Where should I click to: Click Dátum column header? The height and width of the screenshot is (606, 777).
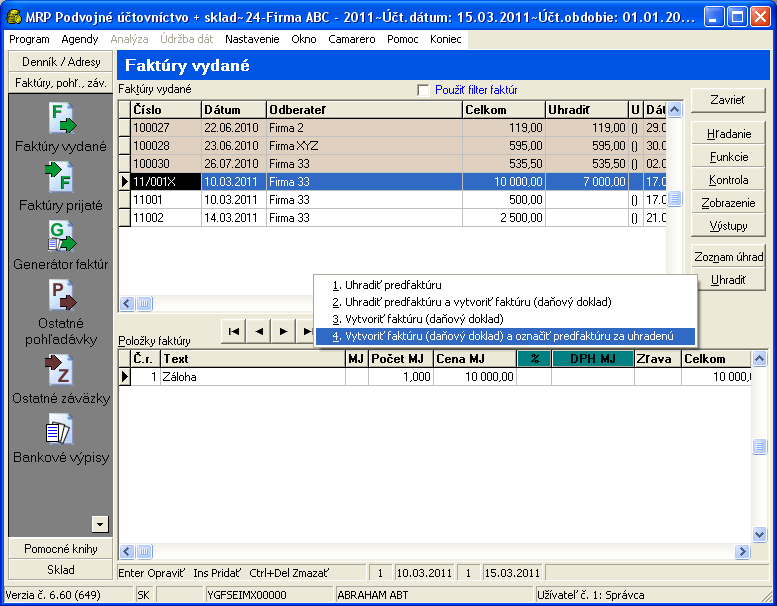coord(234,110)
